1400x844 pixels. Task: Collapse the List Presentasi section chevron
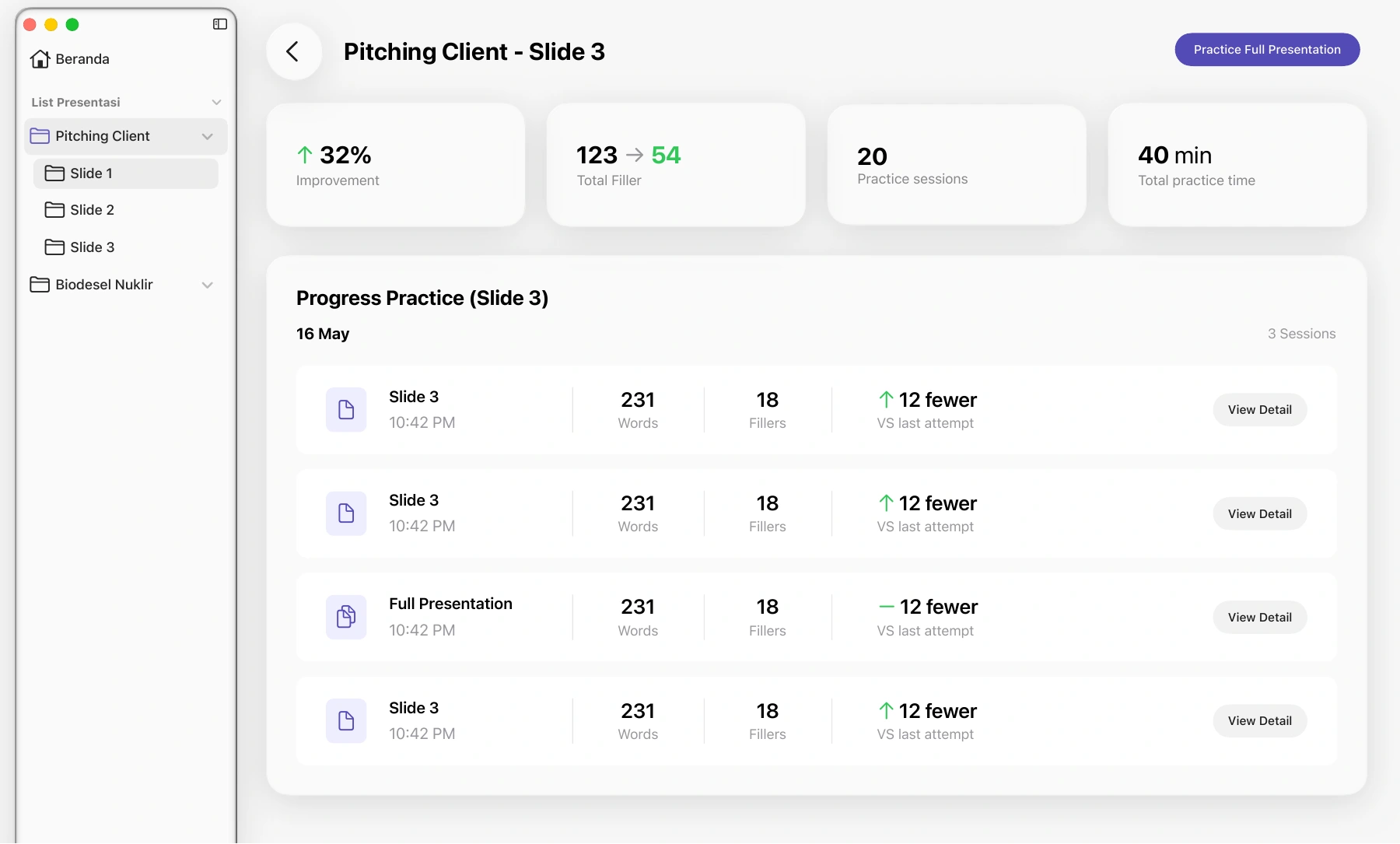(x=216, y=103)
